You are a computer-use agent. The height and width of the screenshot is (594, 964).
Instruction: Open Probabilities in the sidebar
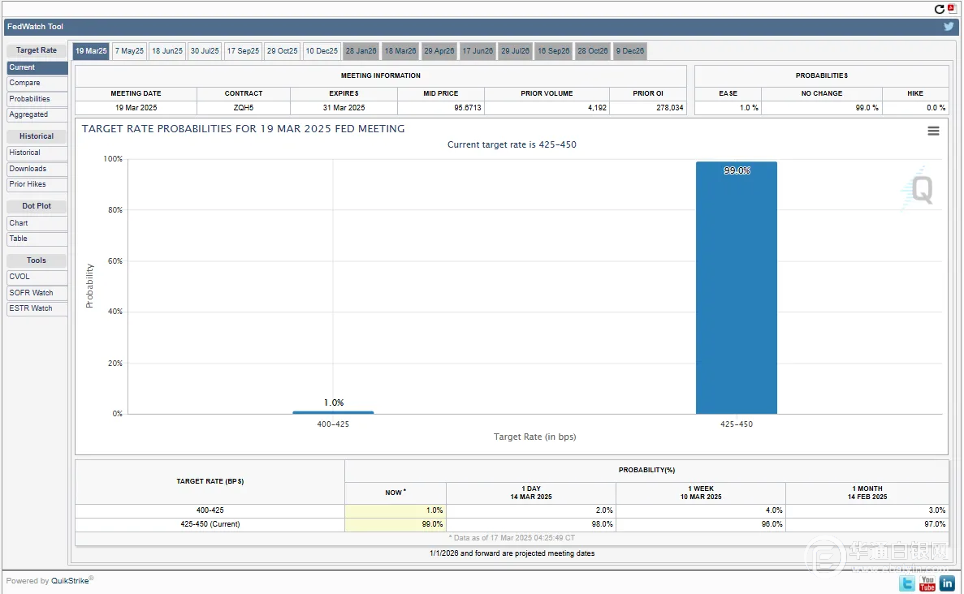37,99
